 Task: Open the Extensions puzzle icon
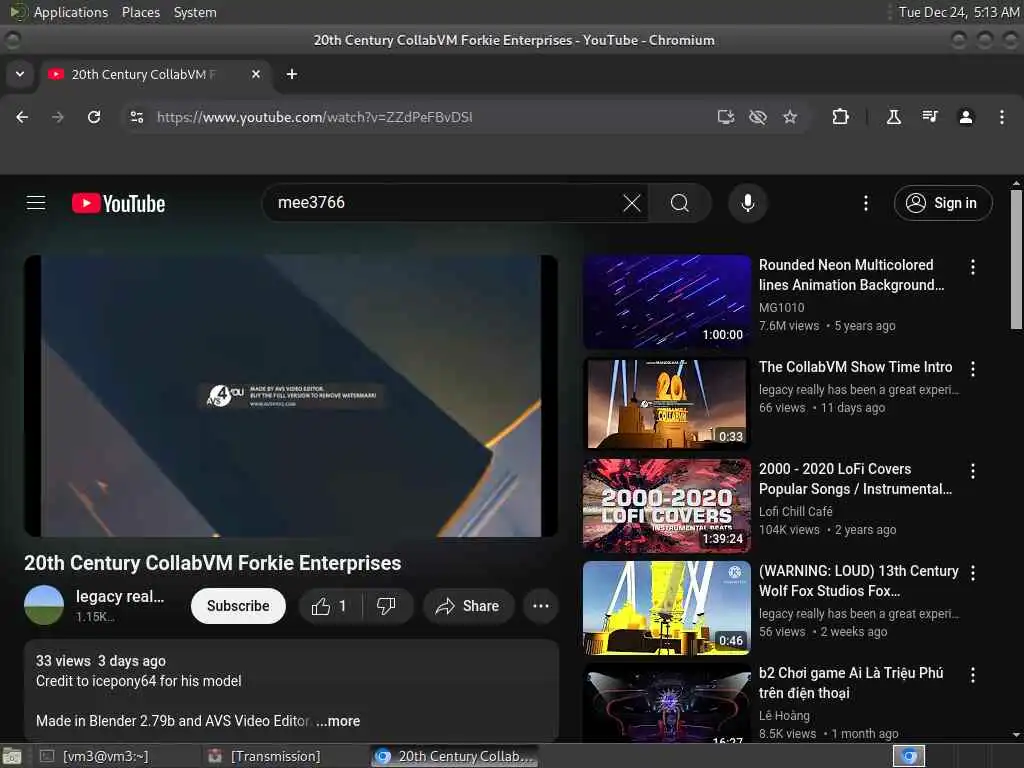pyautogui.click(x=840, y=117)
